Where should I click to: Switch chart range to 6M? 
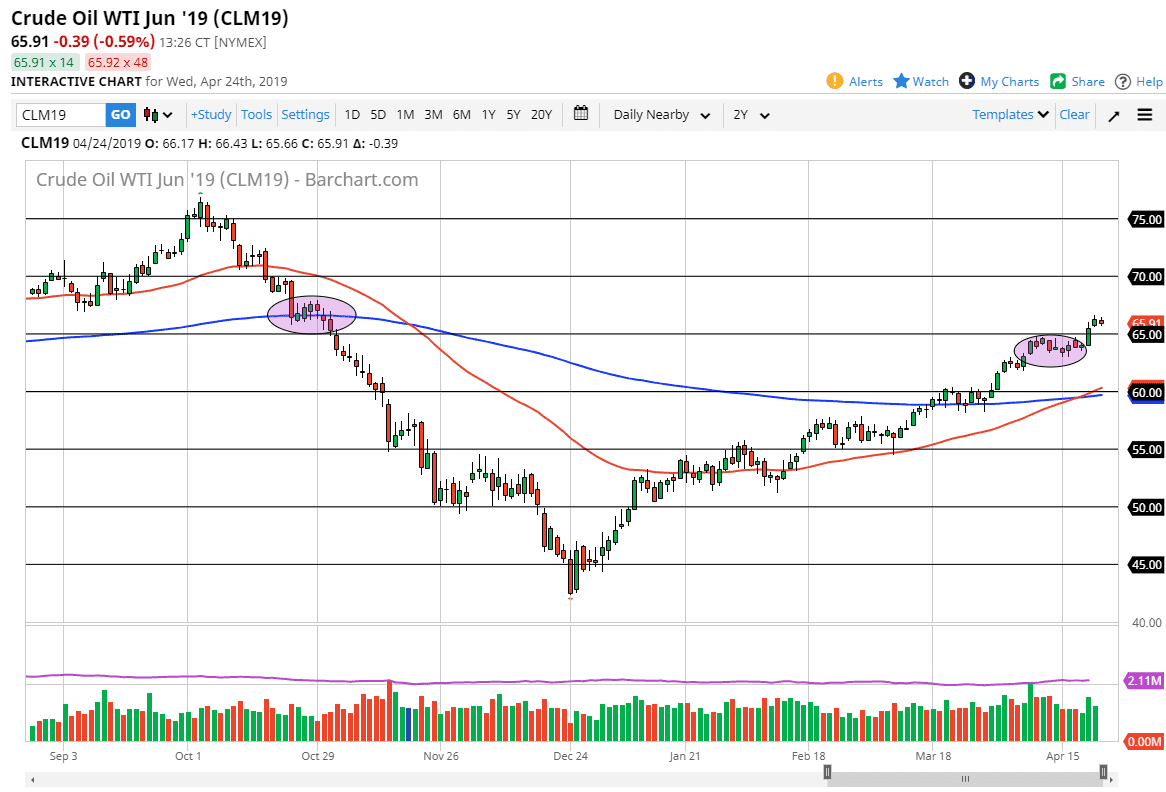[461, 114]
